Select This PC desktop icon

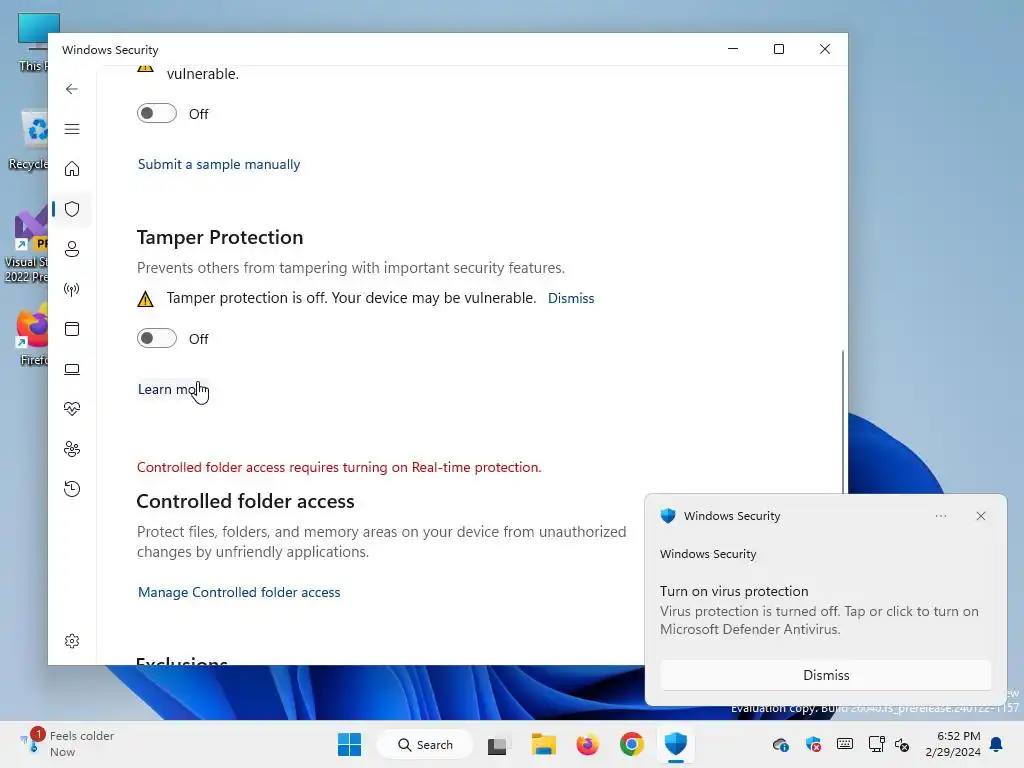[33, 42]
